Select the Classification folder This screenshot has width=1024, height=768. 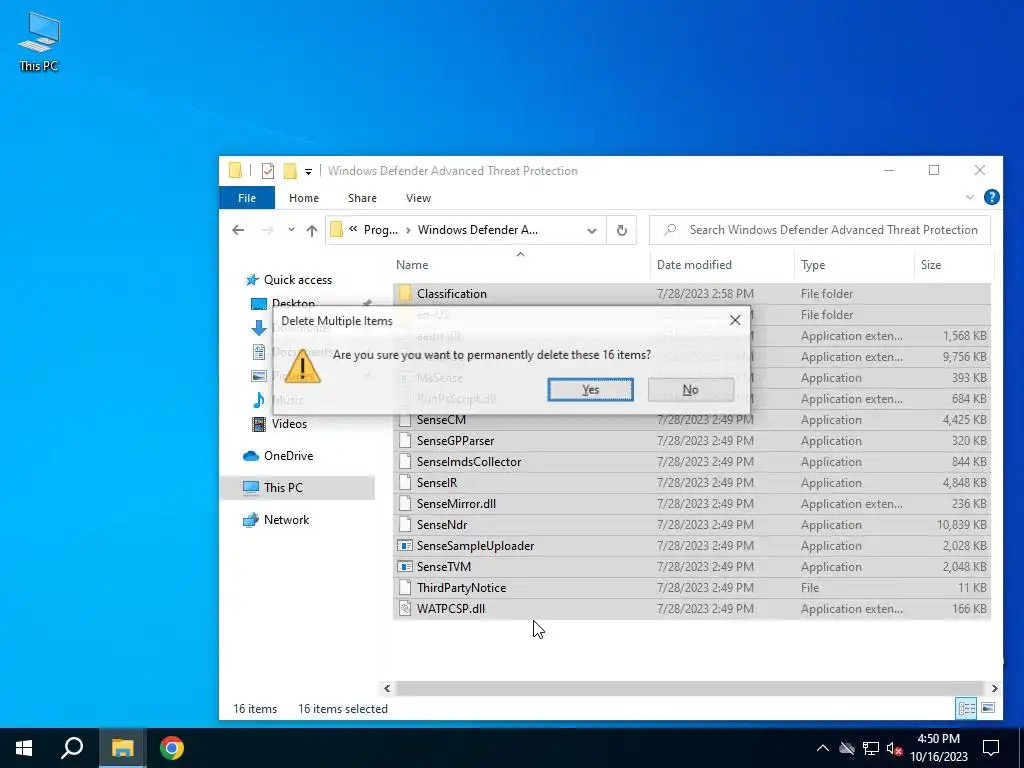pos(452,294)
